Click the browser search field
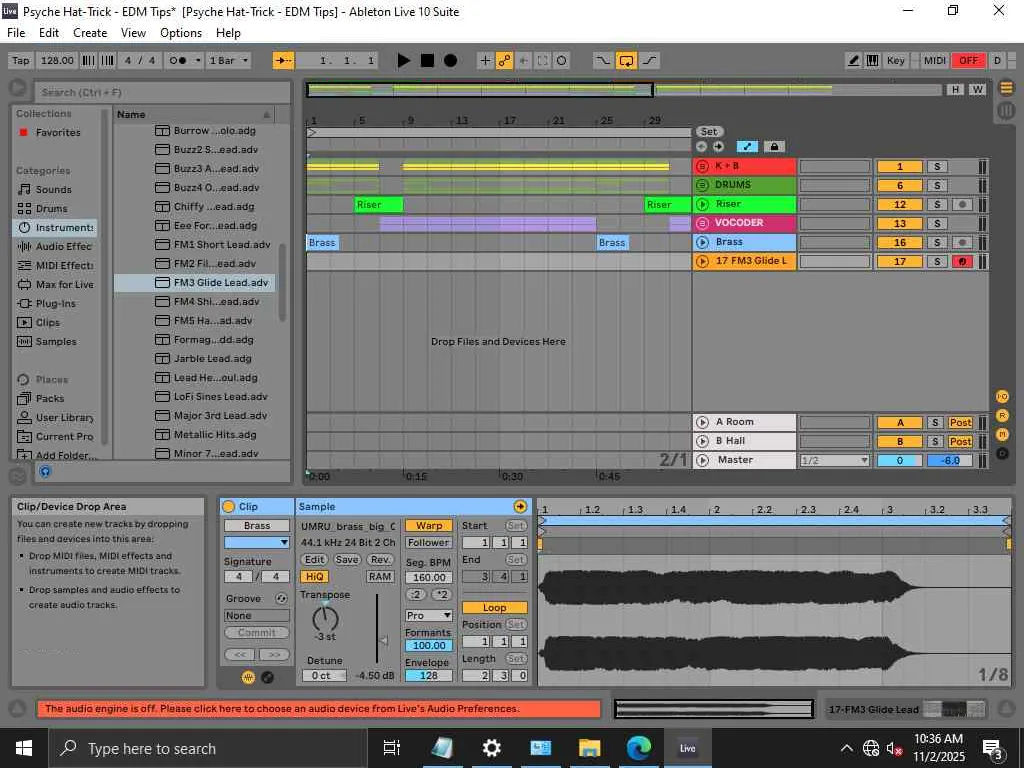Image resolution: width=1024 pixels, height=768 pixels. [162, 92]
